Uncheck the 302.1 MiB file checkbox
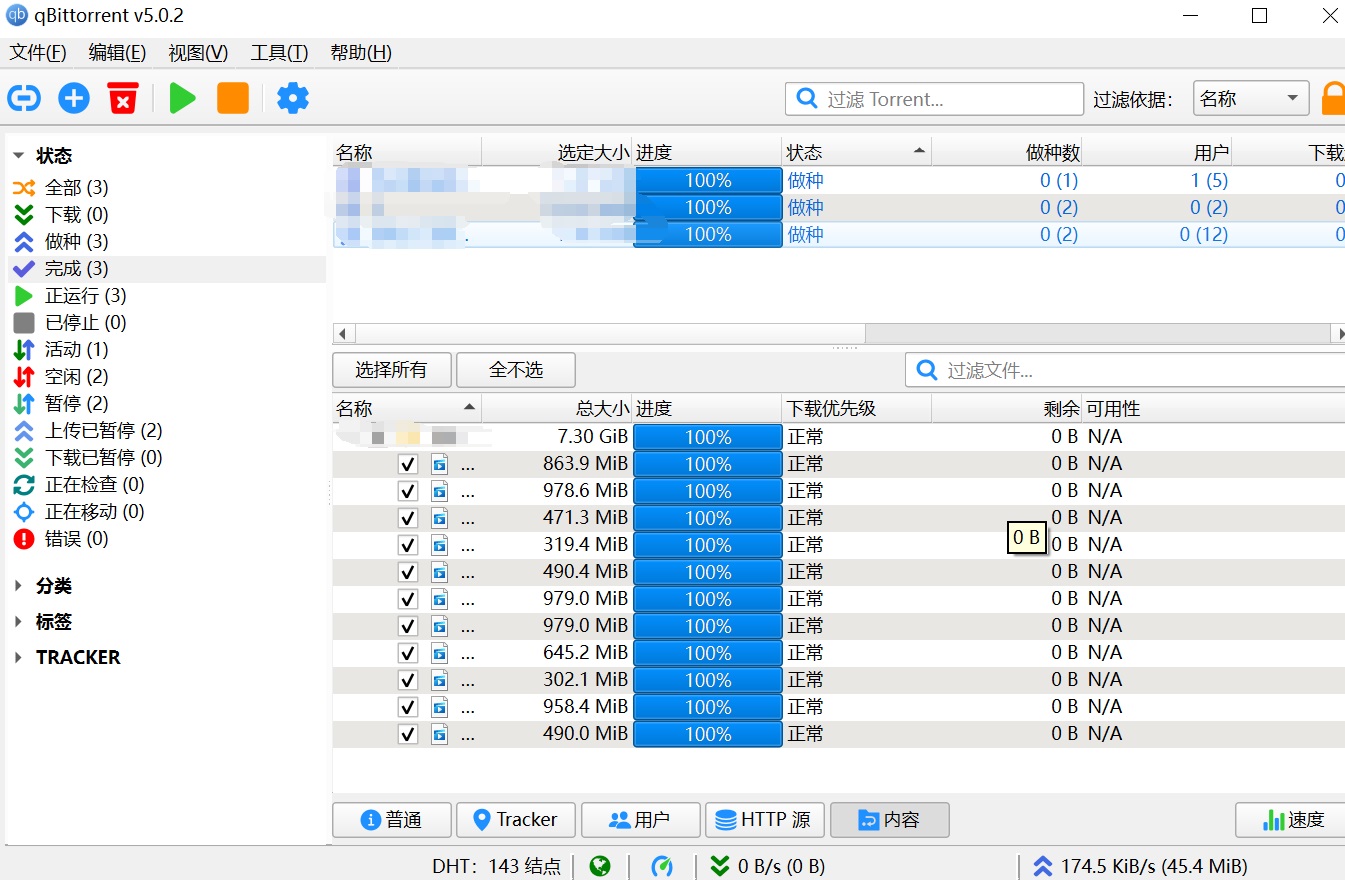 pos(407,680)
